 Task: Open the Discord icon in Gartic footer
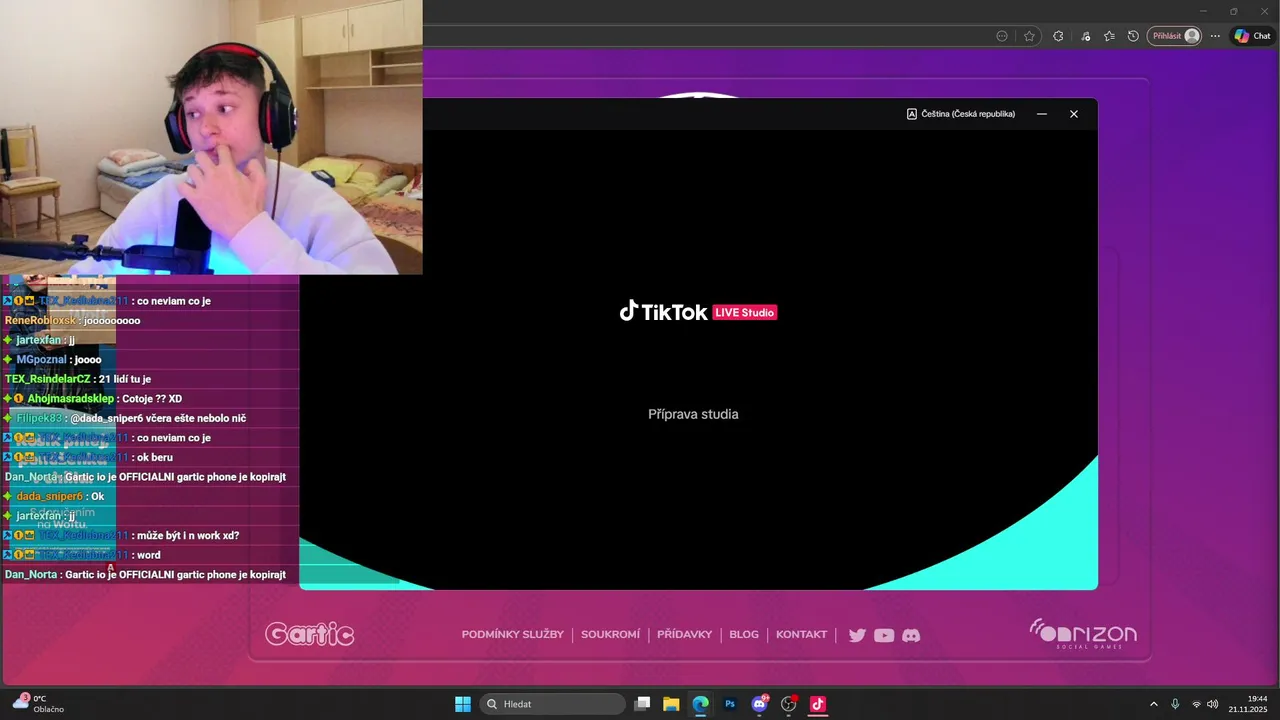(911, 635)
